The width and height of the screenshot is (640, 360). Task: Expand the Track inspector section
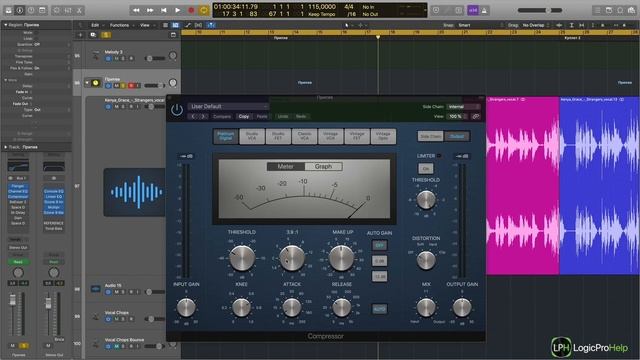(6, 147)
